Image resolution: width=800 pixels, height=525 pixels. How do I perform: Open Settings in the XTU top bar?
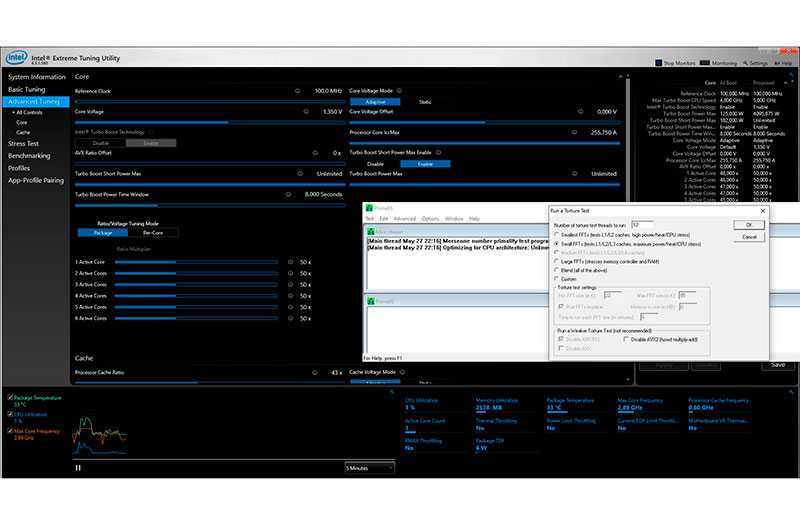click(755, 63)
